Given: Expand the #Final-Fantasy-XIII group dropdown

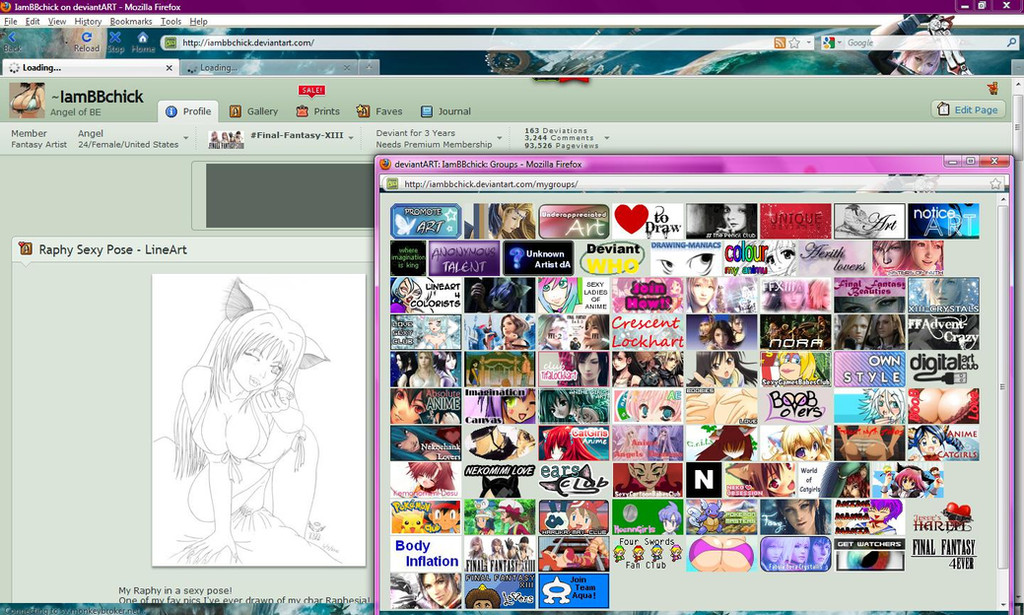Looking at the screenshot, I should point(351,138).
